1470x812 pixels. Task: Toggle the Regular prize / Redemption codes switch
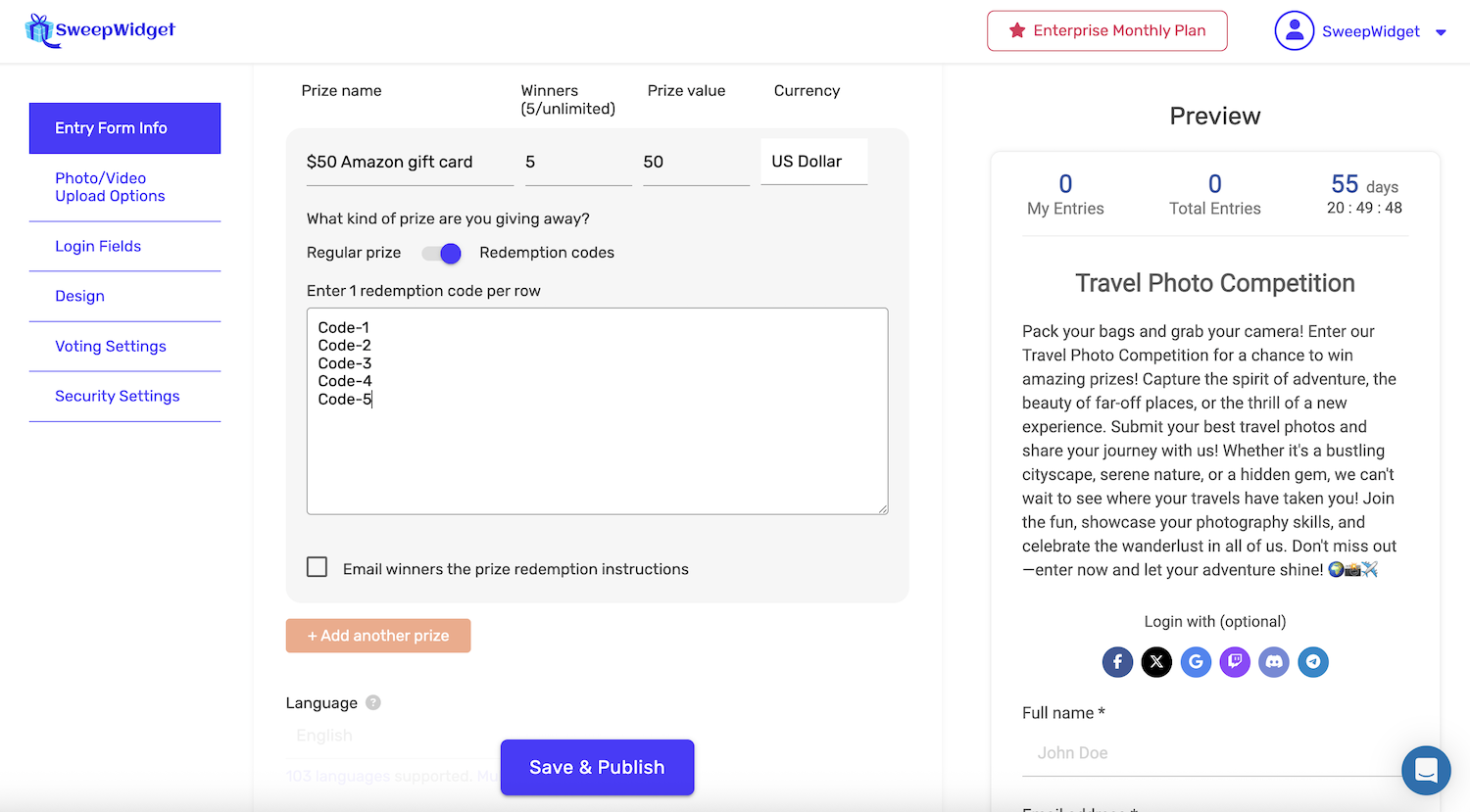point(441,254)
